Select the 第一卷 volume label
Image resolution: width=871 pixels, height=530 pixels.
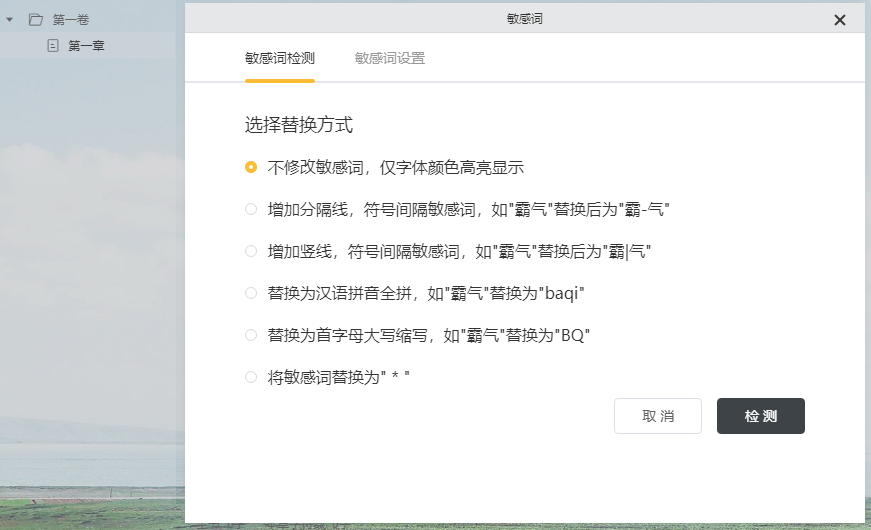coord(71,20)
